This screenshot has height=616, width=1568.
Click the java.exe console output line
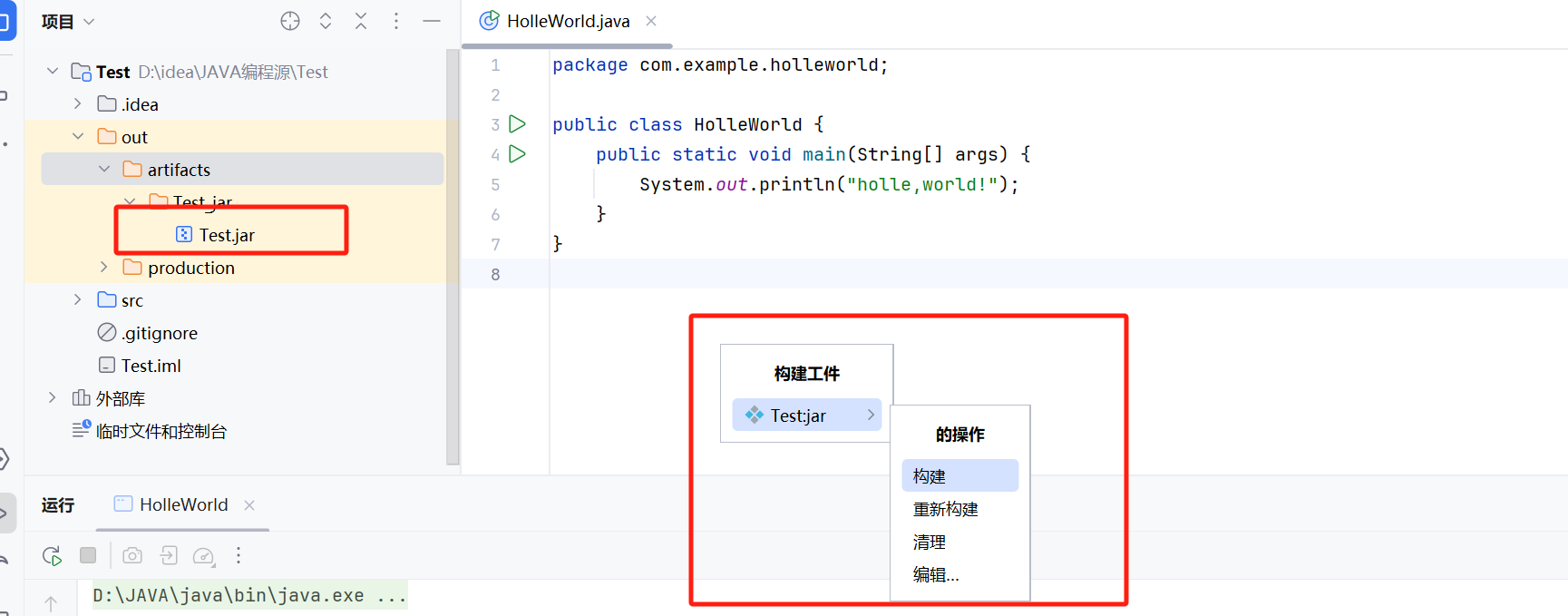click(249, 595)
